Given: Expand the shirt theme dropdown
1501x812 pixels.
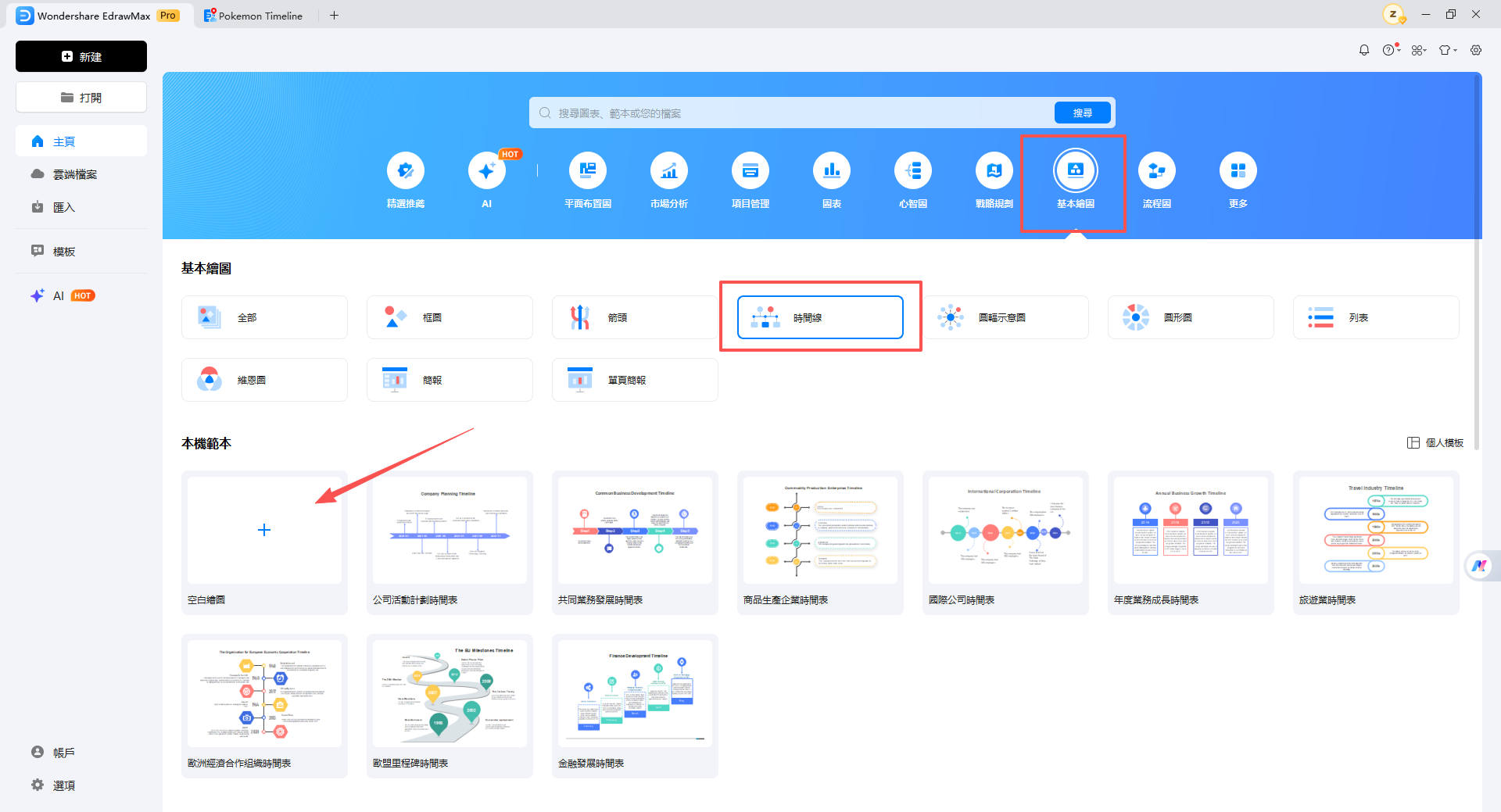Looking at the screenshot, I should [1448, 50].
